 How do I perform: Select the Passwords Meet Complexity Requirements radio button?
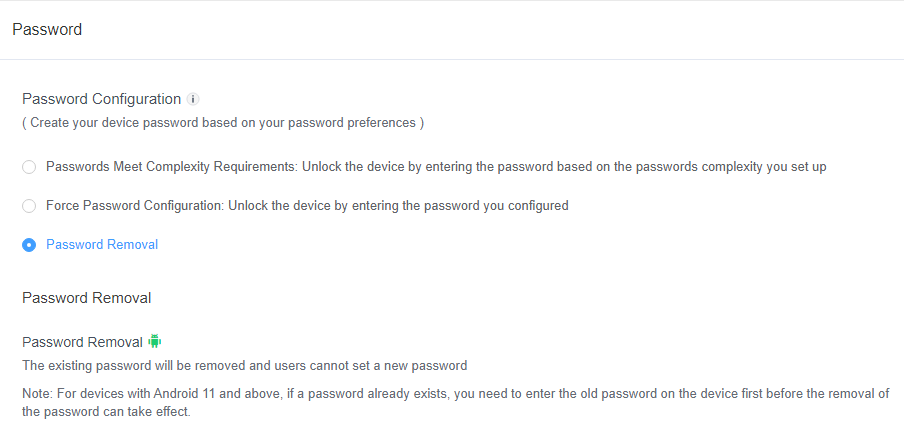29,167
